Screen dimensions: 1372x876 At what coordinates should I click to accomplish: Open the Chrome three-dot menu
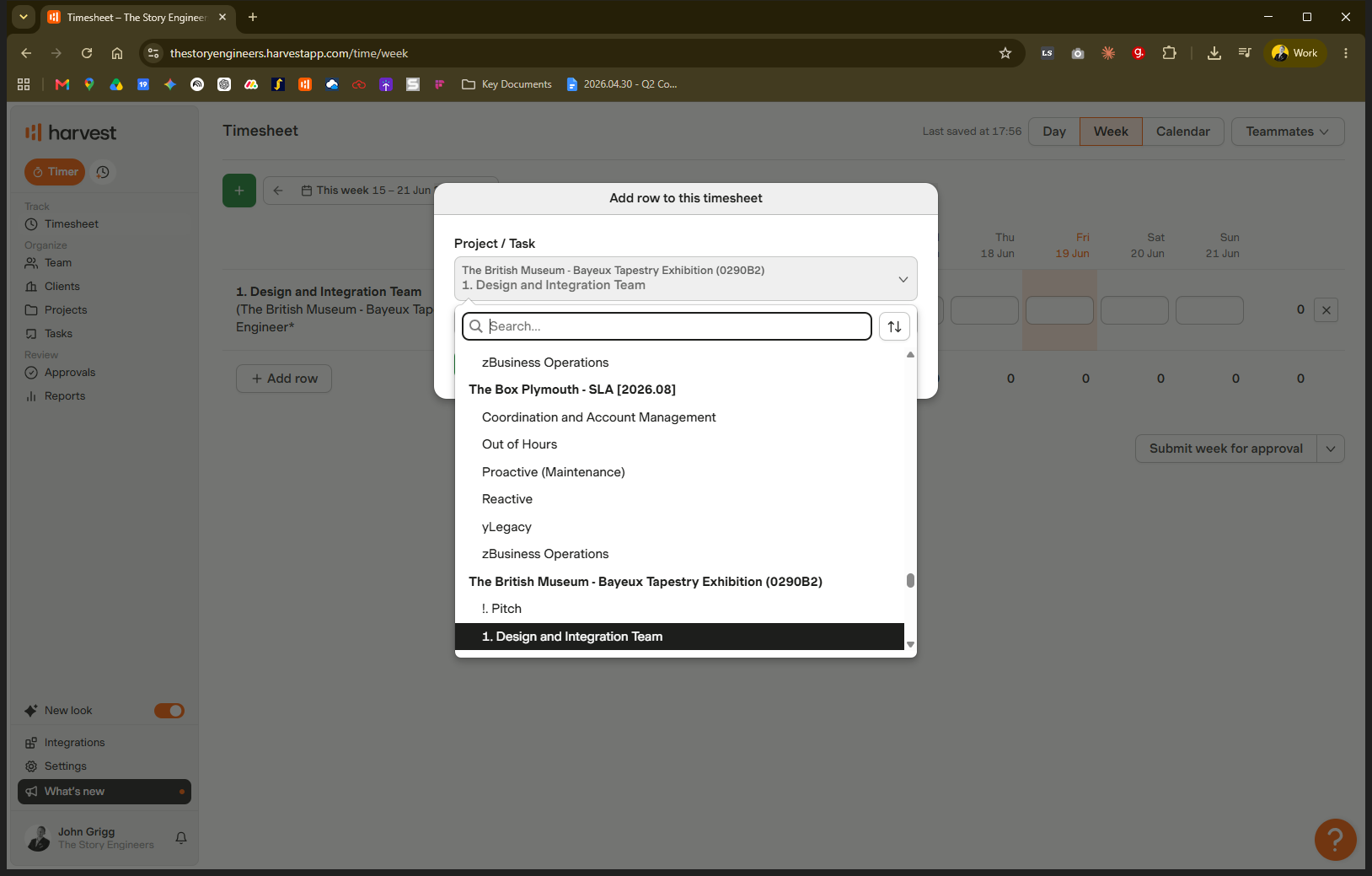(1346, 53)
